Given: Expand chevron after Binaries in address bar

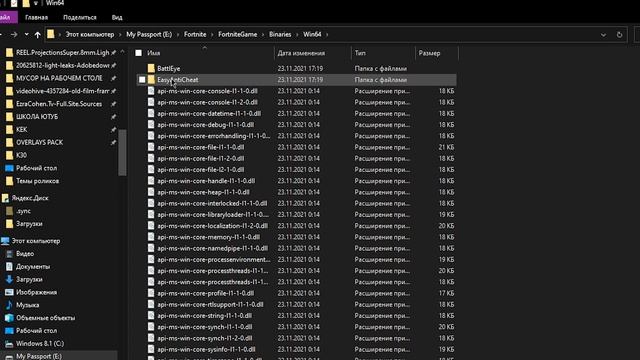Looking at the screenshot, I should [297, 35].
